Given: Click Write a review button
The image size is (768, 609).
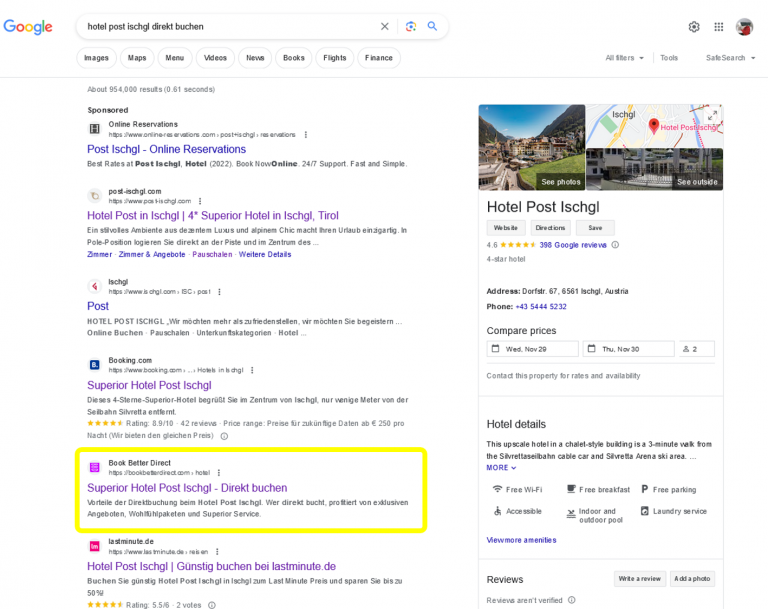Looking at the screenshot, I should [639, 579].
